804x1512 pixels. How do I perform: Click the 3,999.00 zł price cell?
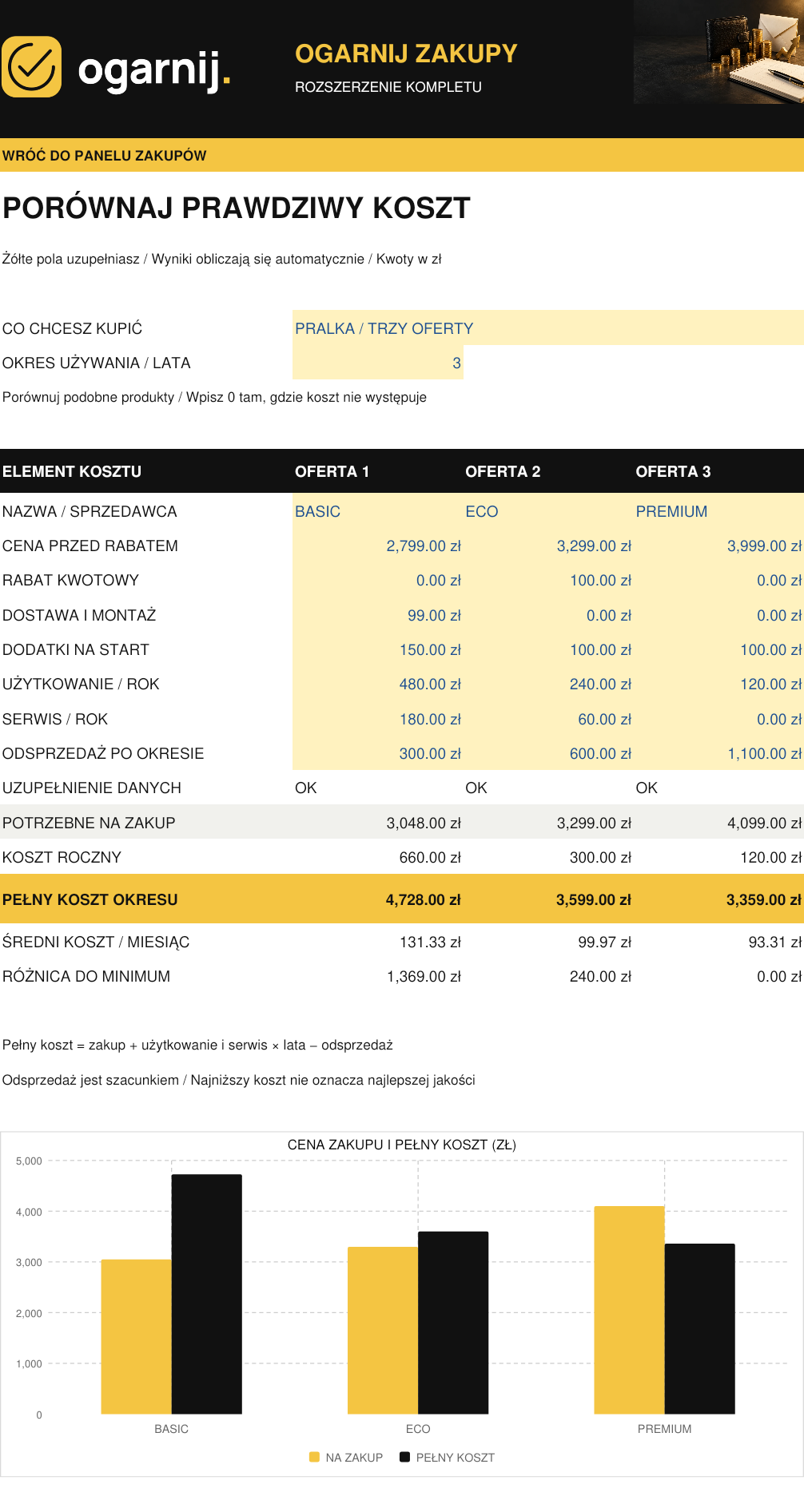coord(718,546)
